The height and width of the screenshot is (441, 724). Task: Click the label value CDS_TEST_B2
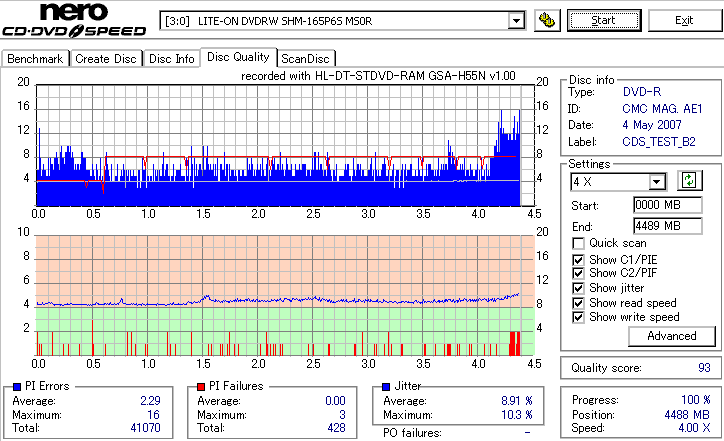click(659, 142)
